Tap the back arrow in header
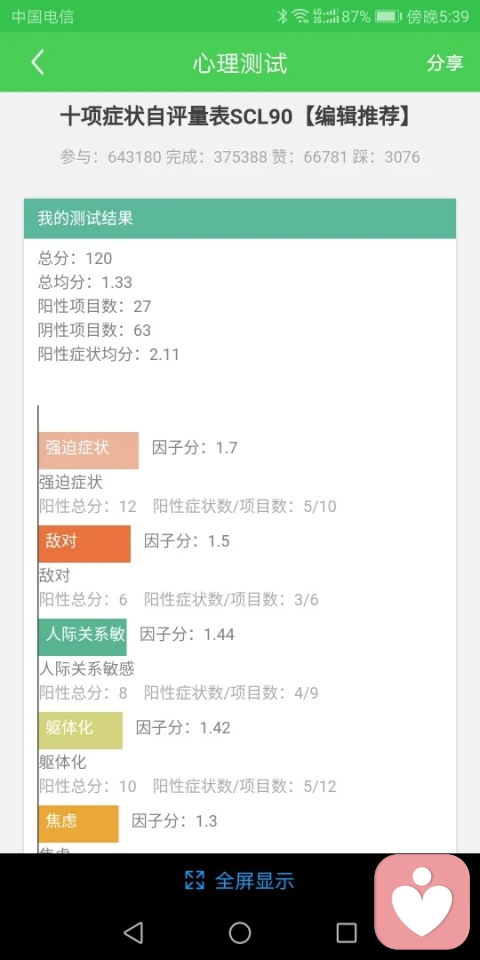Viewport: 480px width, 960px height. pos(38,62)
